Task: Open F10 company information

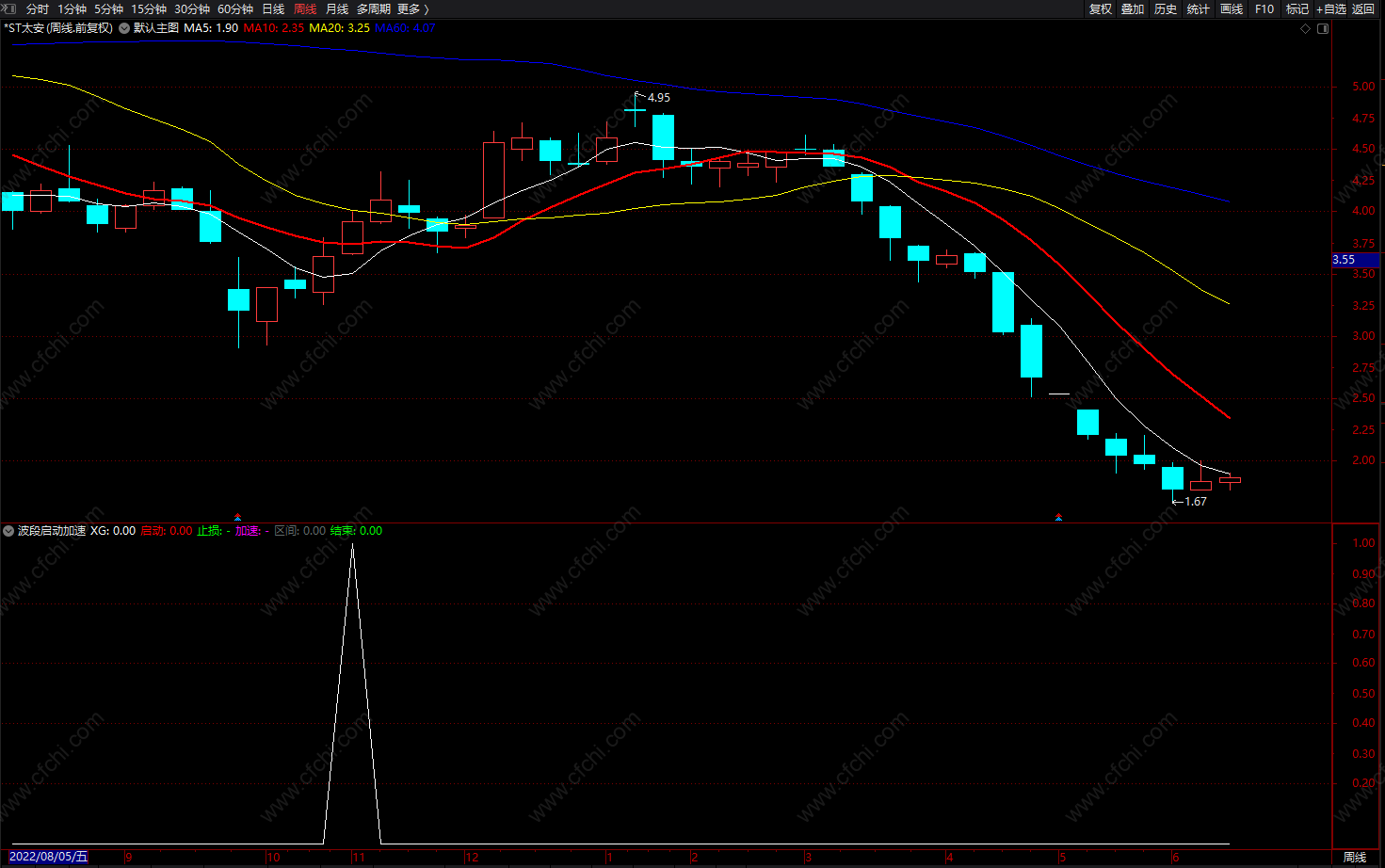Action: [1264, 8]
